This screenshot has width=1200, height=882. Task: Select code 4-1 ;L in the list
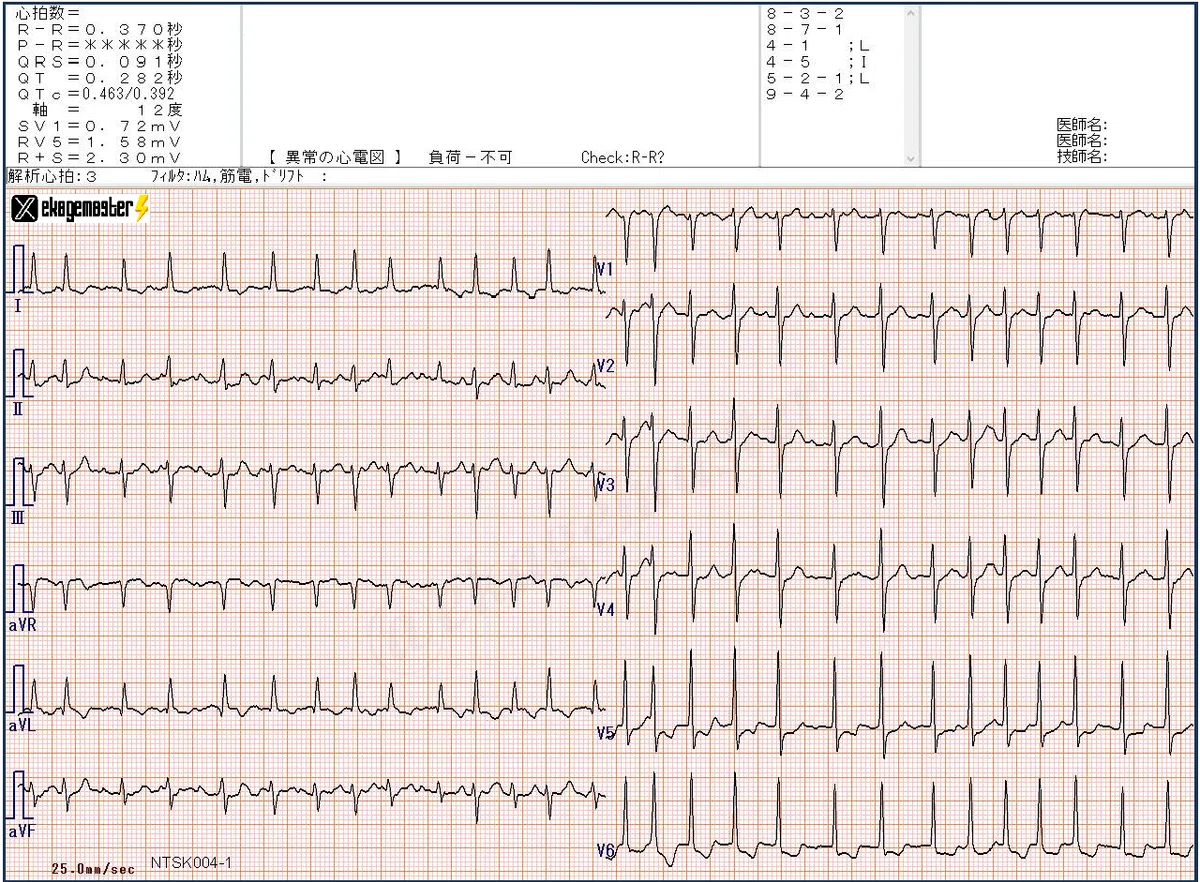818,46
